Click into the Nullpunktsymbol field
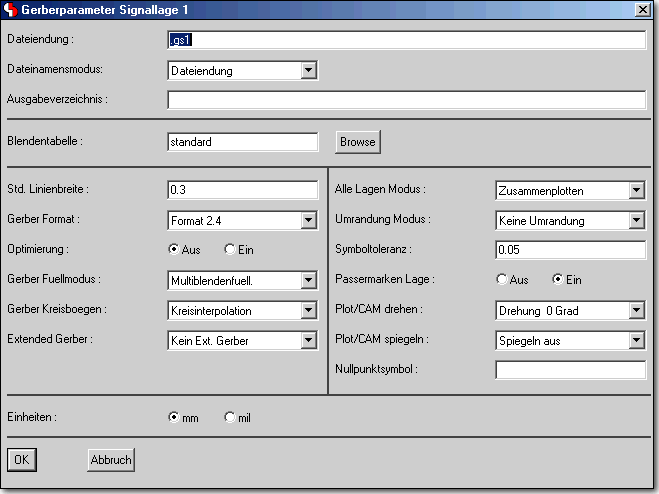 [570, 371]
